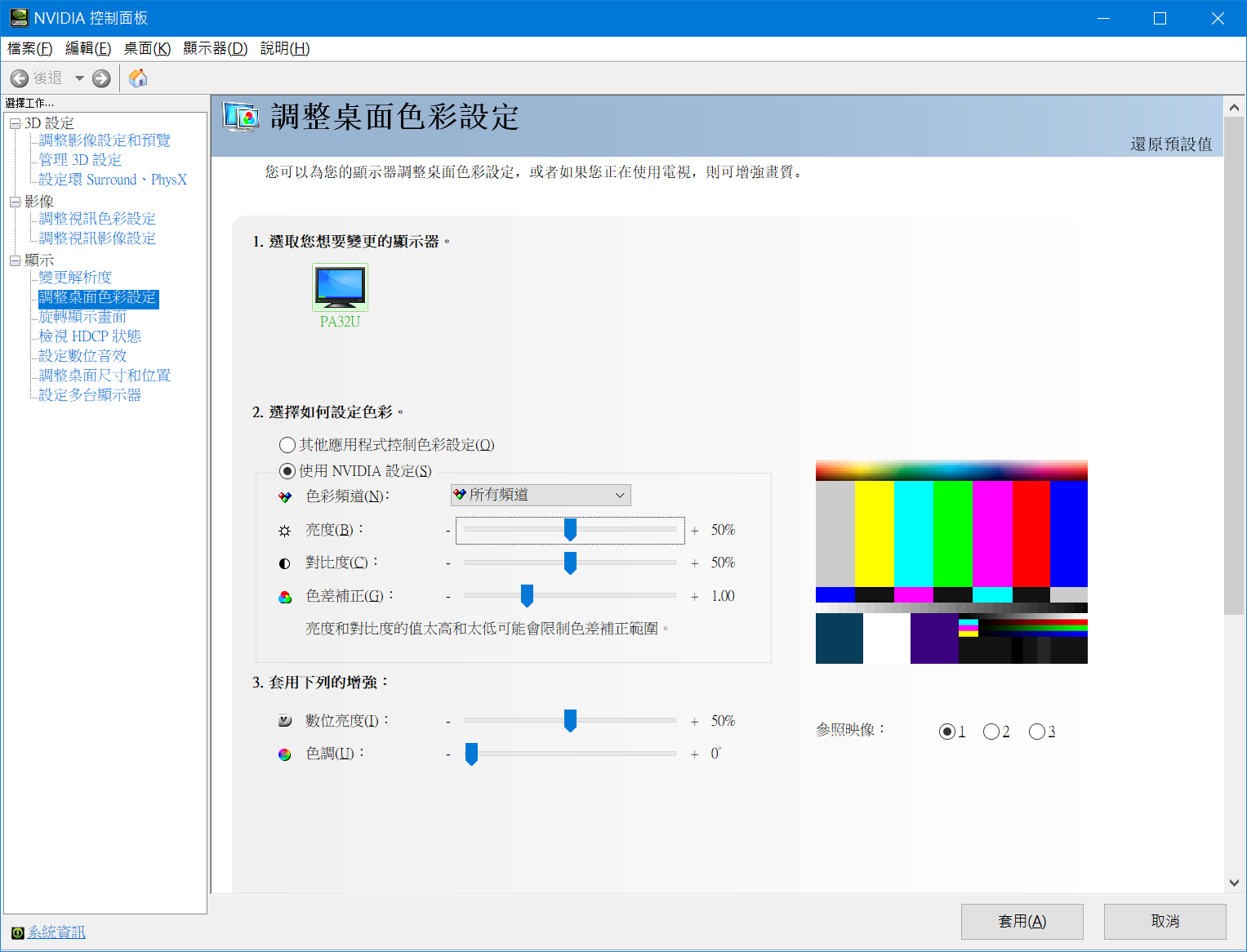
Task: Open 調整影像設定和預覽 in the tree
Action: pos(105,140)
